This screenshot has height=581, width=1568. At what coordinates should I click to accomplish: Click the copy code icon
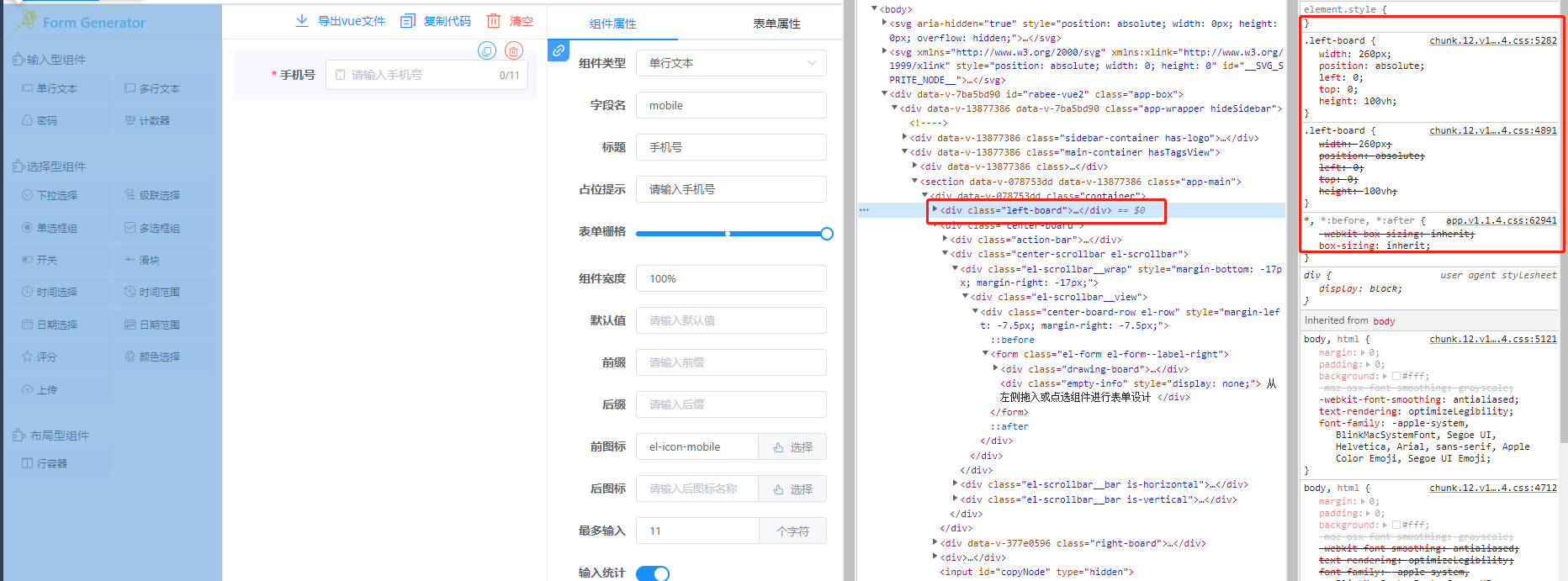408,20
